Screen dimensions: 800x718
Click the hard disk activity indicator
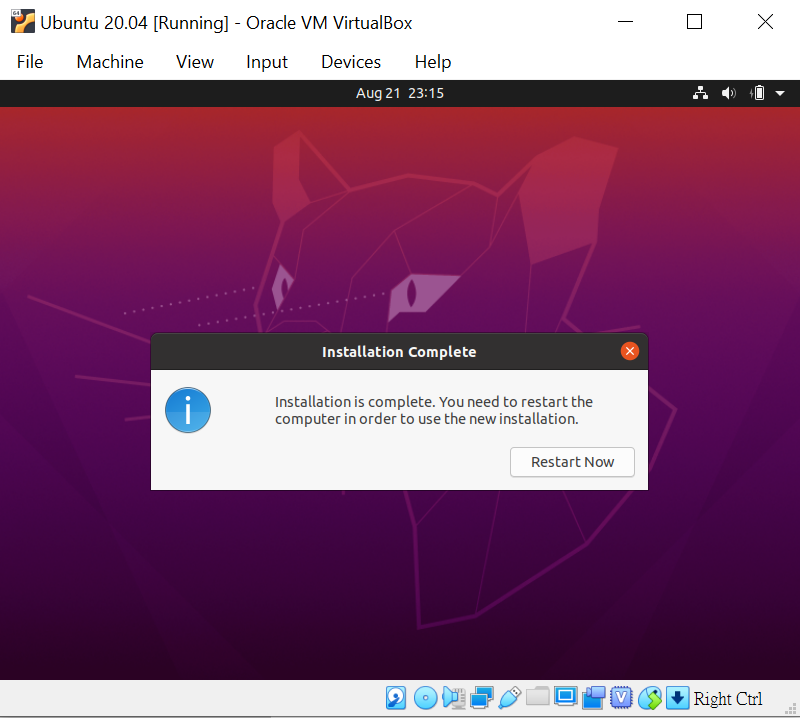click(396, 698)
